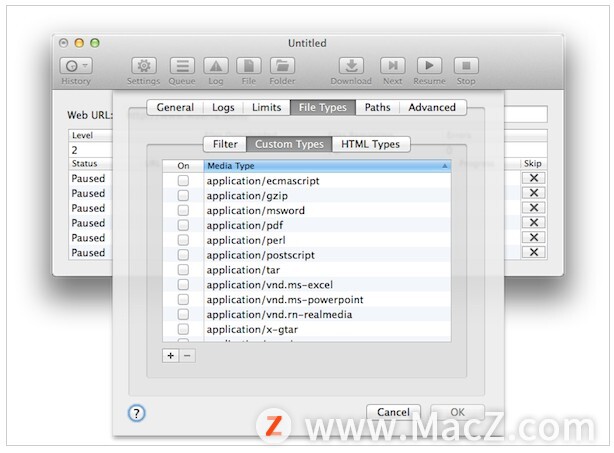The image size is (614, 453).
Task: Open Settings from the toolbar gear
Action: click(144, 66)
